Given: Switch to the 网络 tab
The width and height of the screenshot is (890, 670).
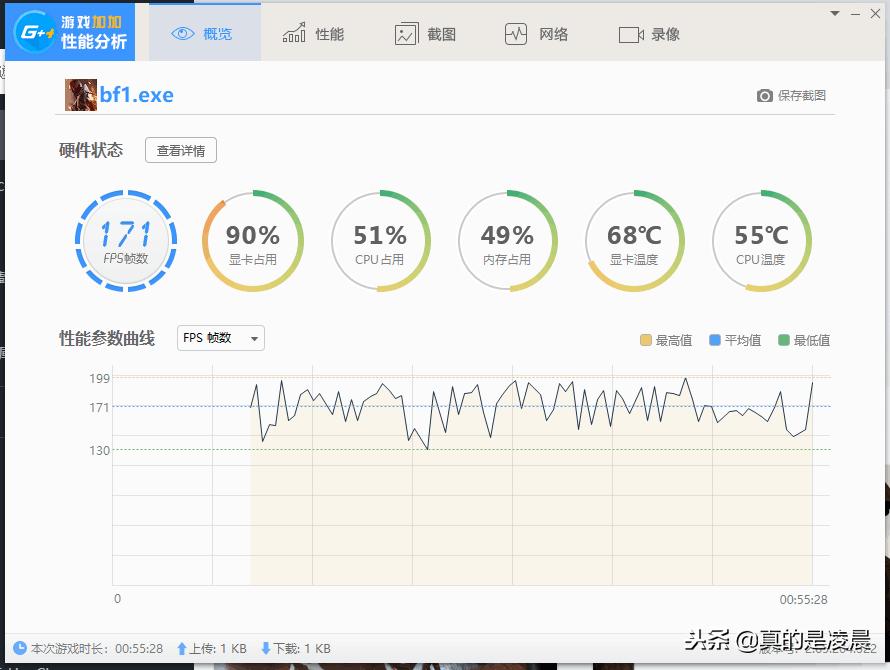Looking at the screenshot, I should click(540, 32).
